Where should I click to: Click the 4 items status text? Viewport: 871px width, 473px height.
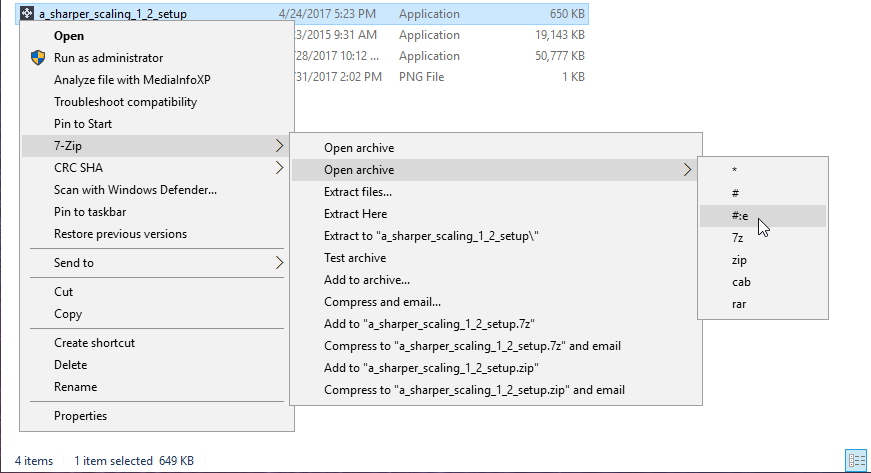pyautogui.click(x=34, y=461)
